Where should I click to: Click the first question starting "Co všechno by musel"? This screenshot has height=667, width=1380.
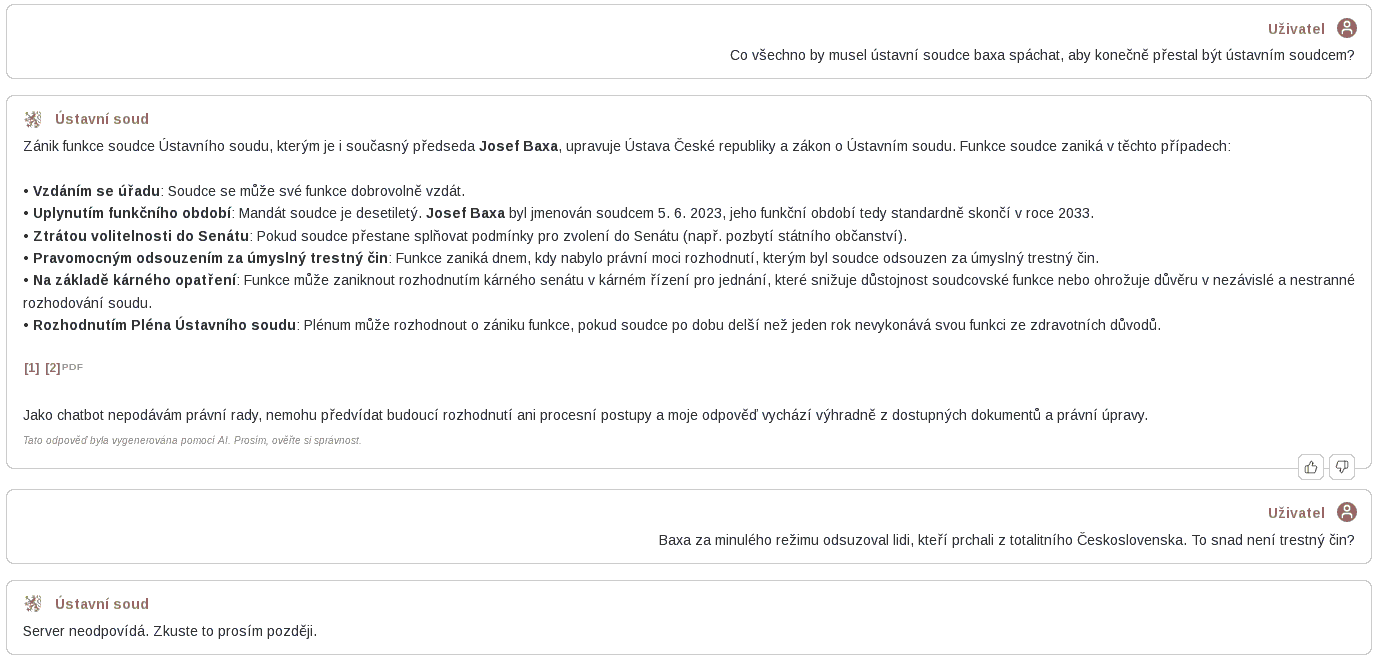(x=1042, y=55)
